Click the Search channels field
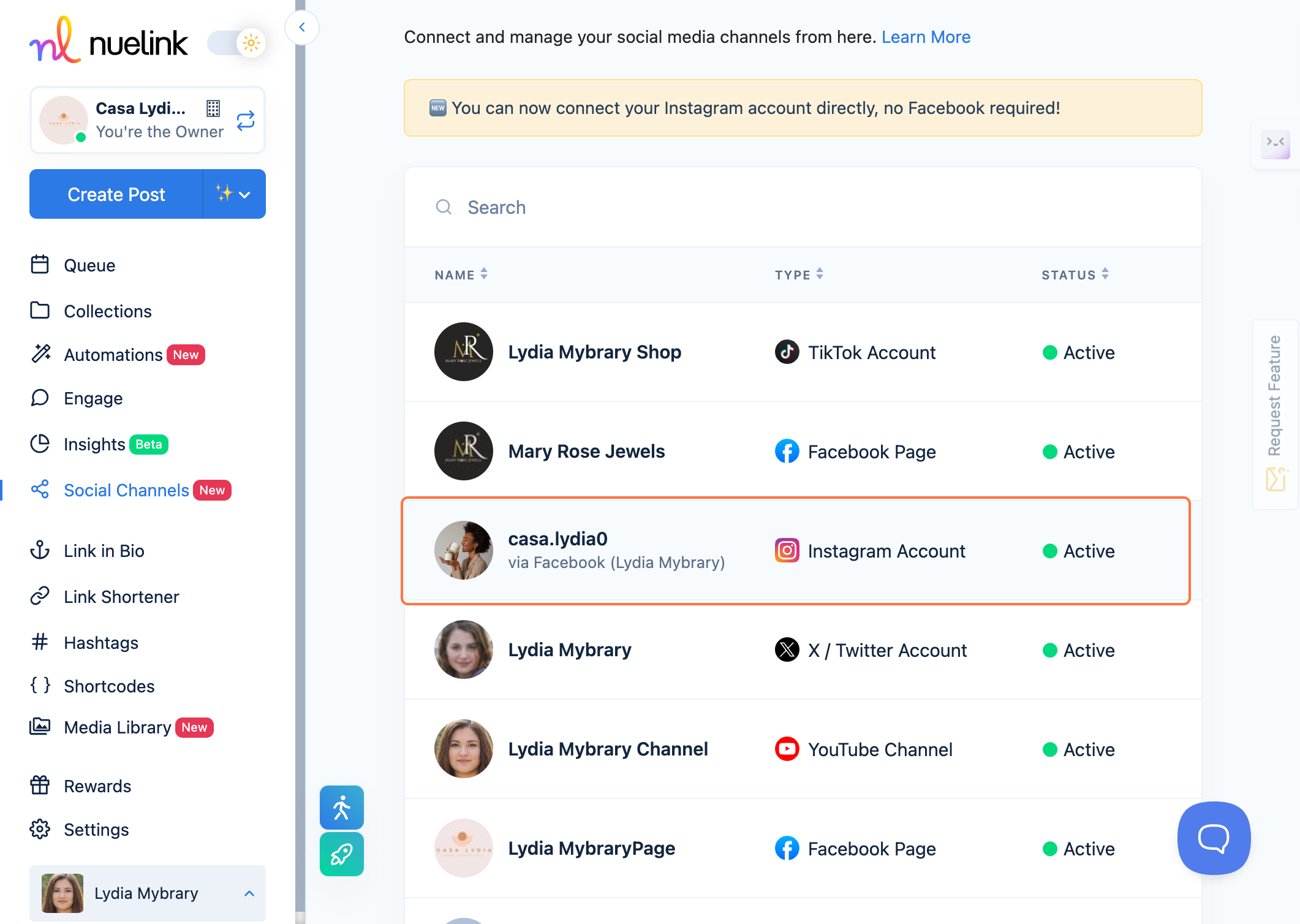Image resolution: width=1300 pixels, height=924 pixels. tap(803, 207)
